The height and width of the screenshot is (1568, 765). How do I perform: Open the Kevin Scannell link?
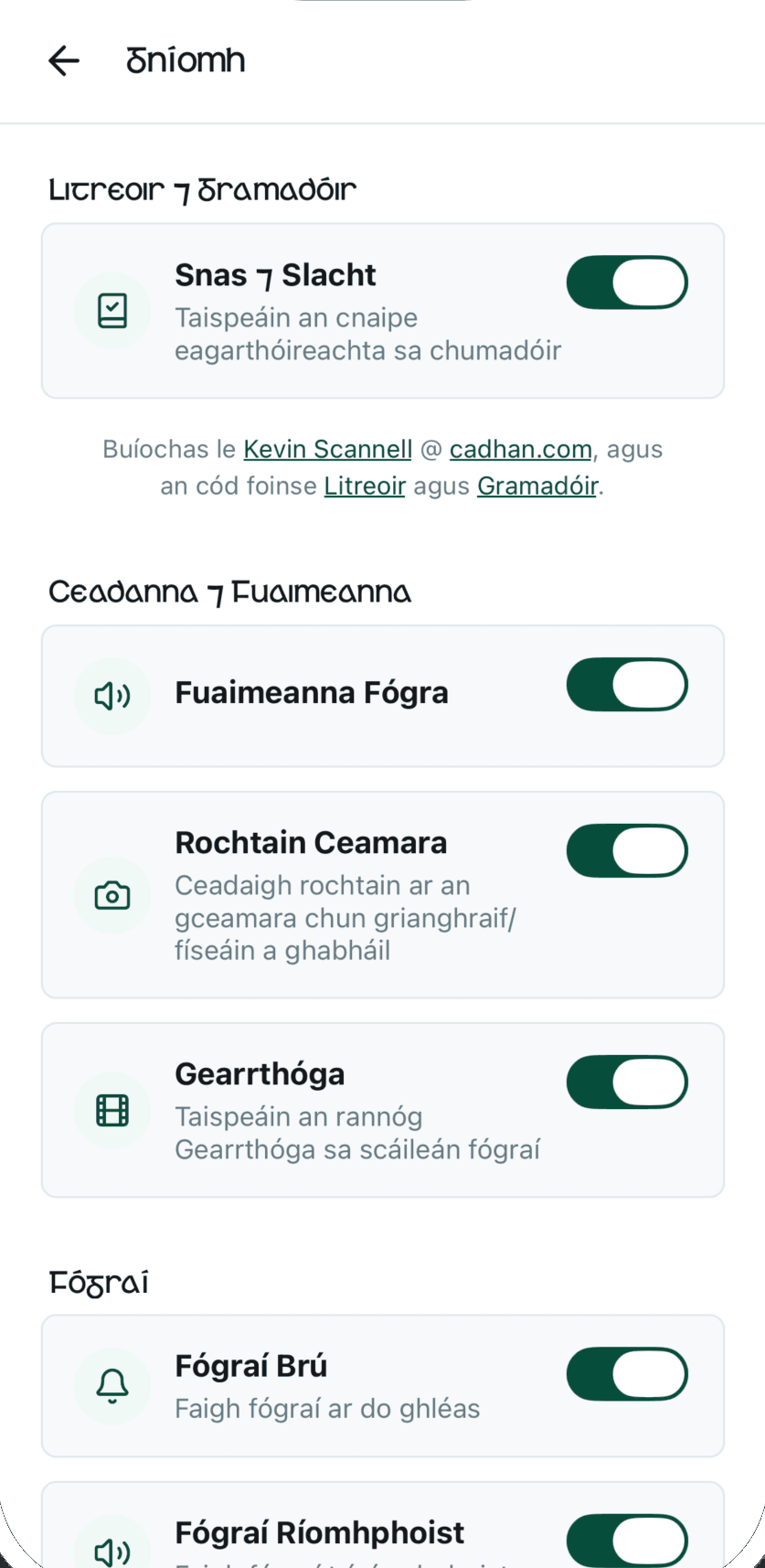327,450
